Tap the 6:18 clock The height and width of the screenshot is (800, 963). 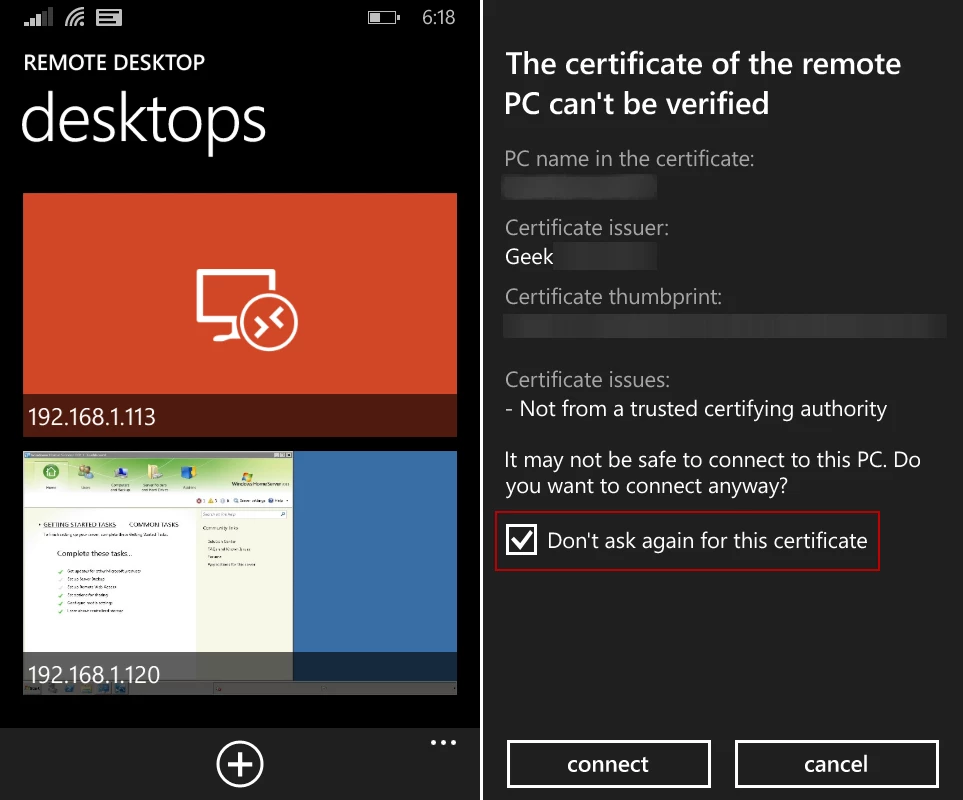[439, 17]
